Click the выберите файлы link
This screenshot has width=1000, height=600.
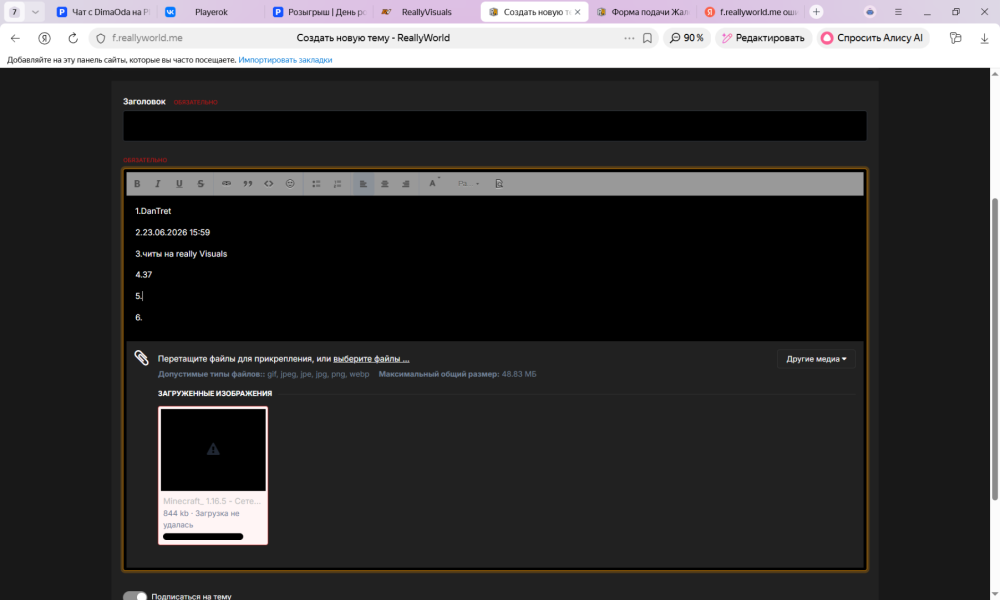click(371, 358)
